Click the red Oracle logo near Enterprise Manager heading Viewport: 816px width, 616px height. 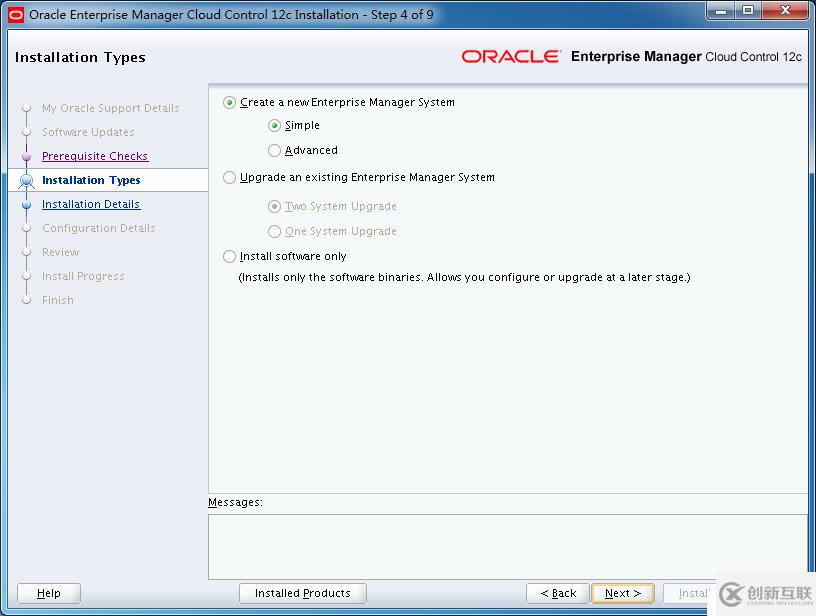click(512, 57)
